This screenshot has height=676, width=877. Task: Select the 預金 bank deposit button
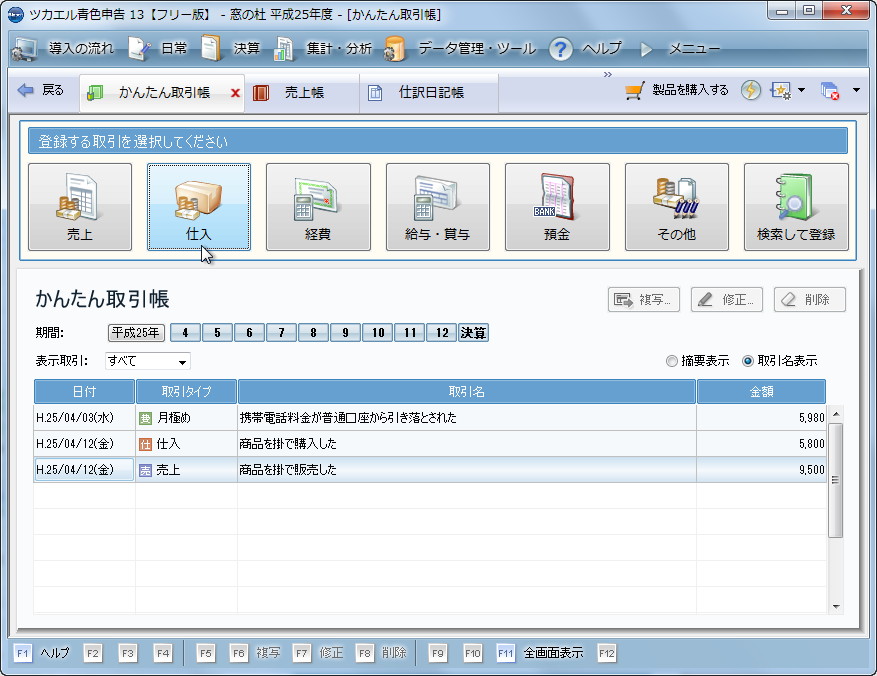pyautogui.click(x=557, y=206)
